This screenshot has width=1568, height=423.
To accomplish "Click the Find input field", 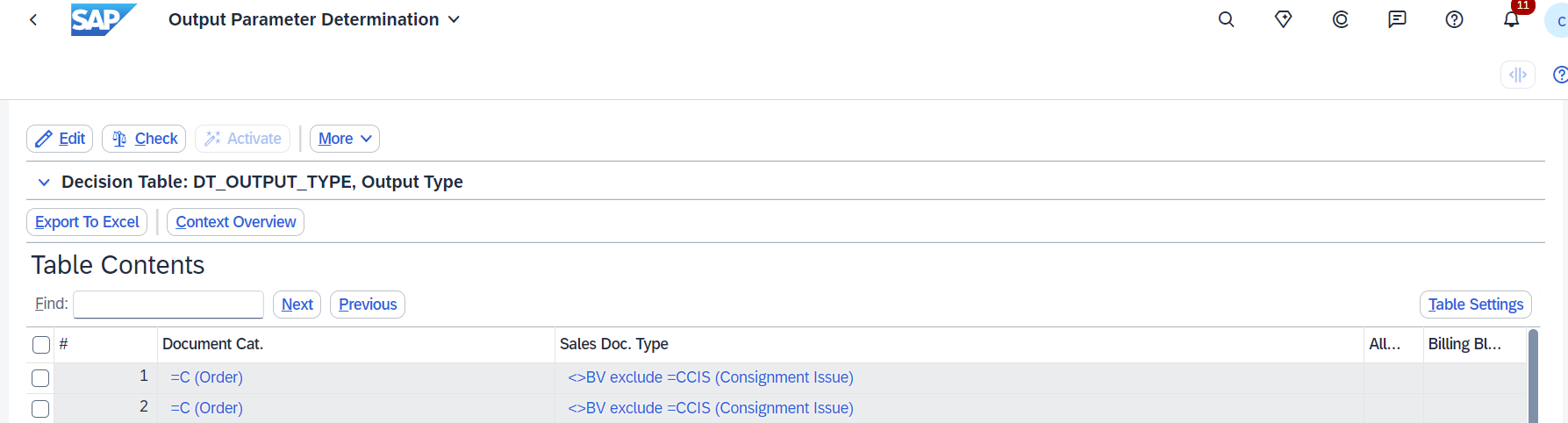I will coord(168,305).
